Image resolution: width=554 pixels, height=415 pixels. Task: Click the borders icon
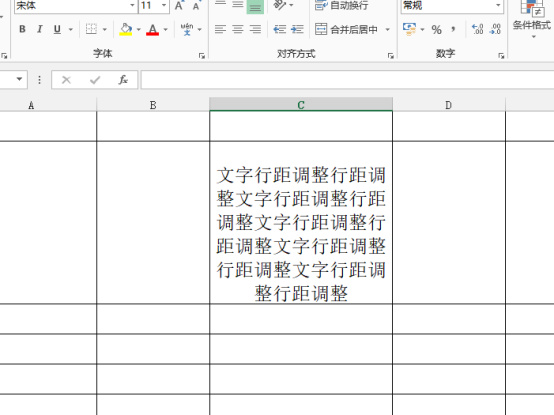point(92,29)
